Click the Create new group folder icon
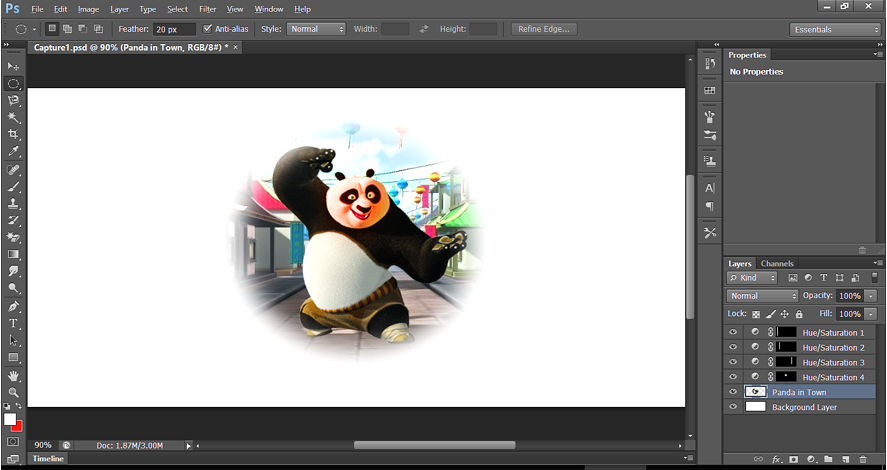 click(828, 459)
